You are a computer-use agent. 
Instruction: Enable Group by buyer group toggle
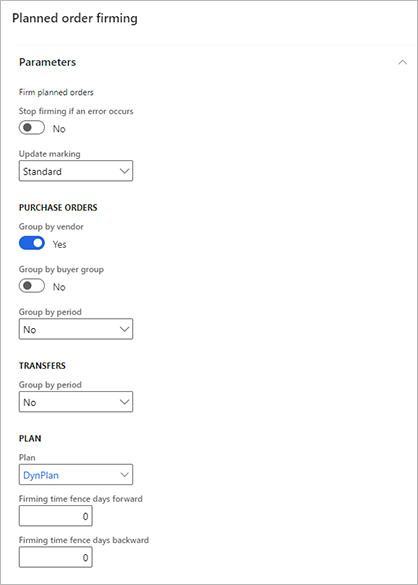tap(32, 286)
